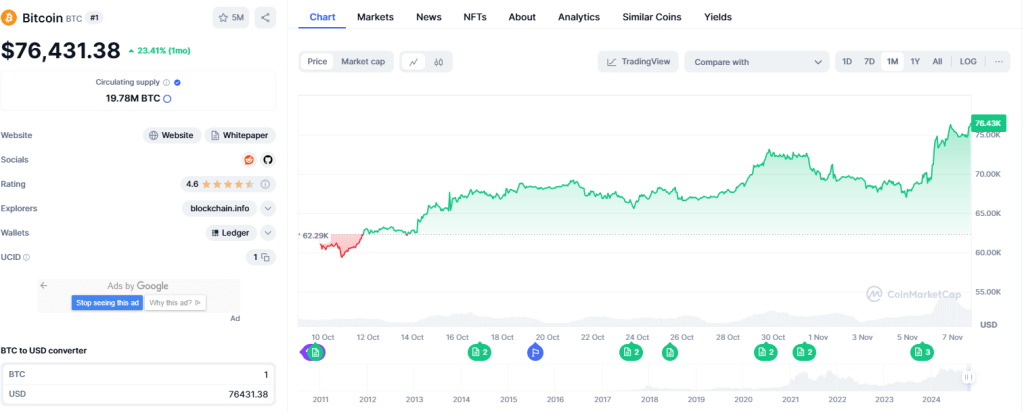Open the TradingView chart button
This screenshot has width=1024, height=413.
pos(638,62)
